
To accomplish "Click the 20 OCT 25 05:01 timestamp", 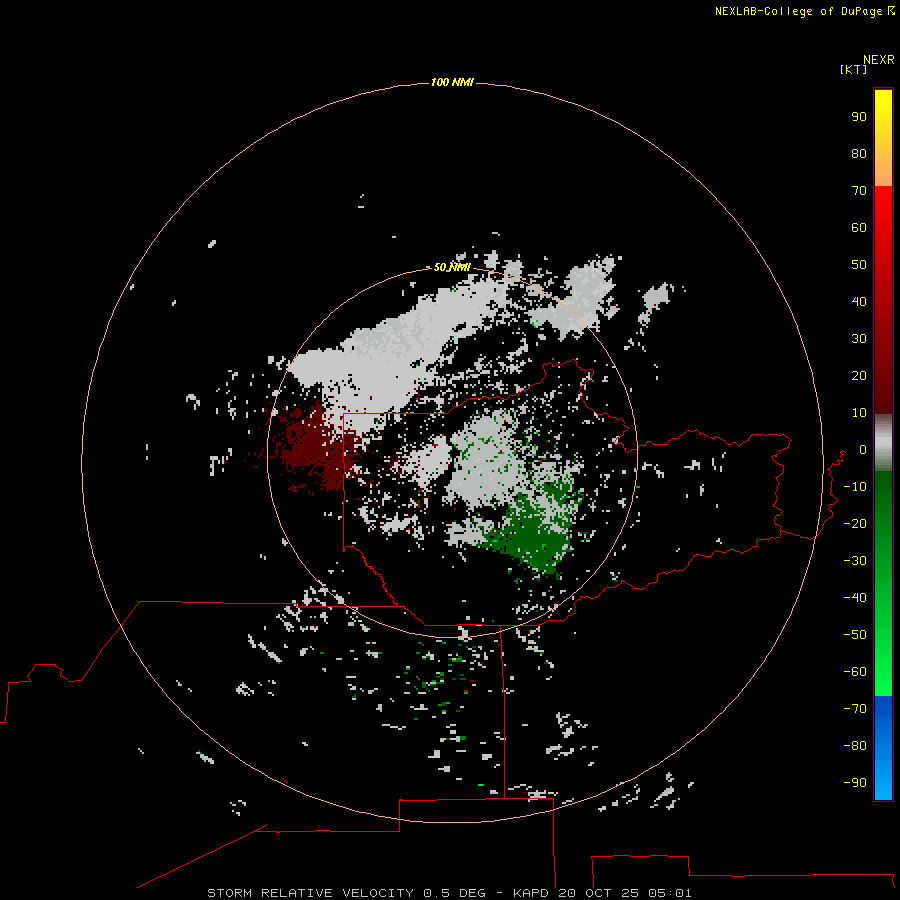I will [x=624, y=893].
